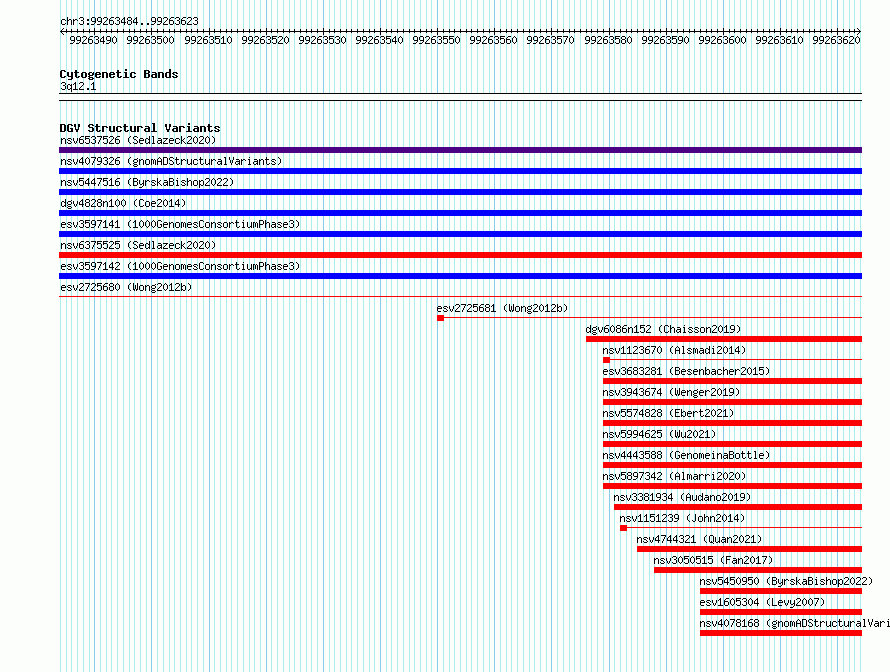890x672 pixels.
Task: Click the red nsv3050515 variant bar
Action: (758, 570)
